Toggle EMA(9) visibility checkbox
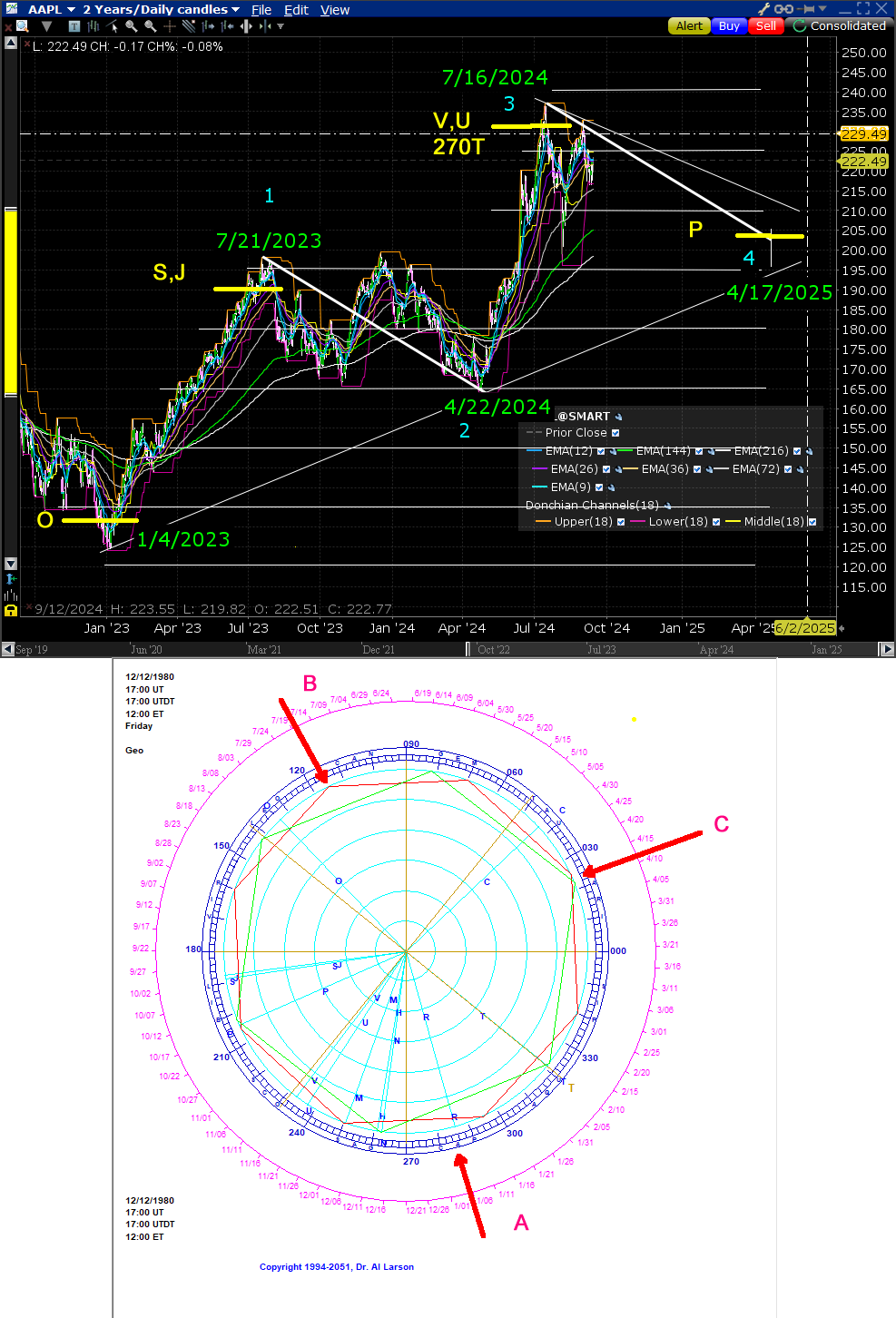896x1318 pixels. tap(599, 487)
